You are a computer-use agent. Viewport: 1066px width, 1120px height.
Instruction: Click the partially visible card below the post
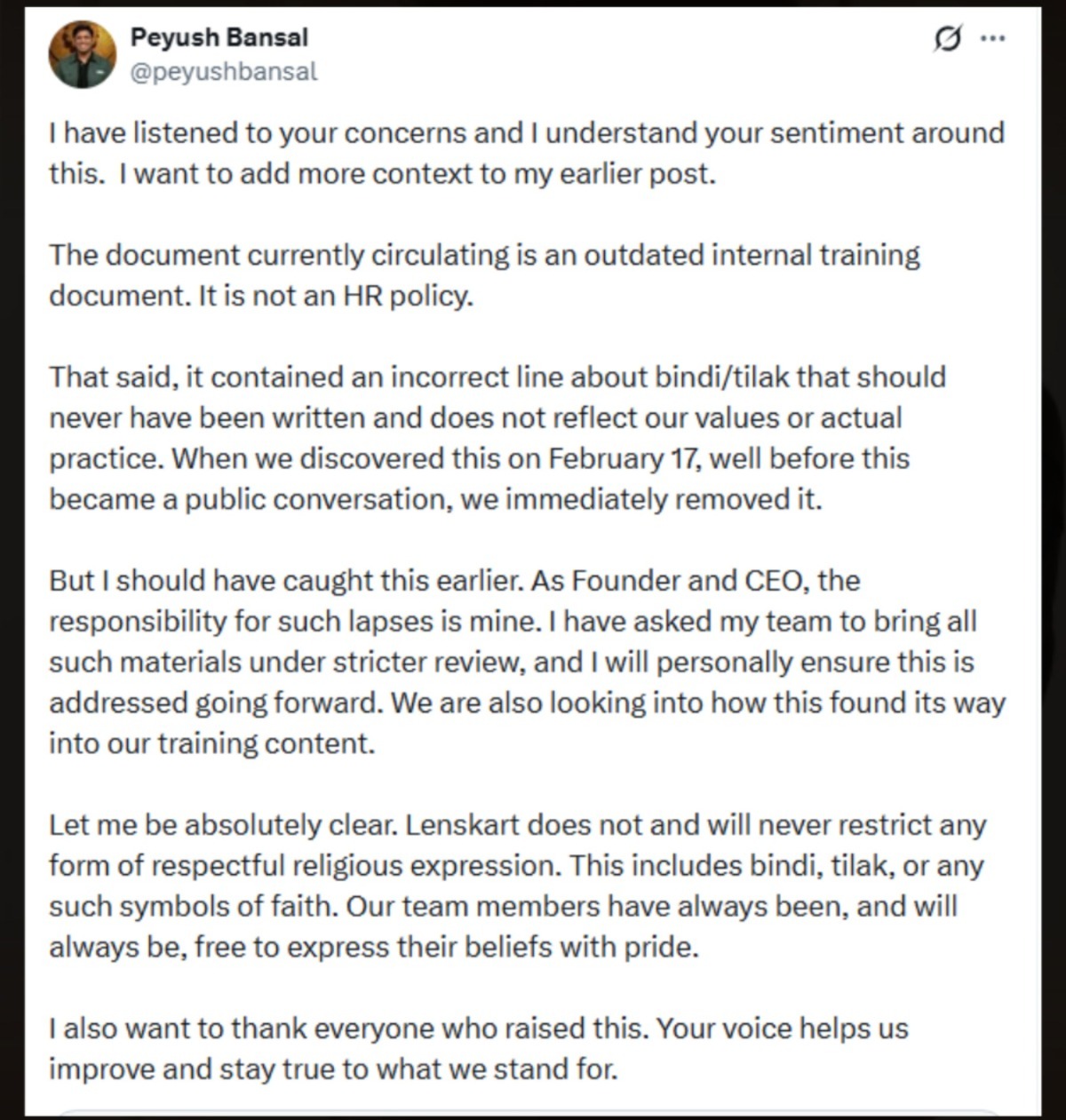coord(533,1112)
